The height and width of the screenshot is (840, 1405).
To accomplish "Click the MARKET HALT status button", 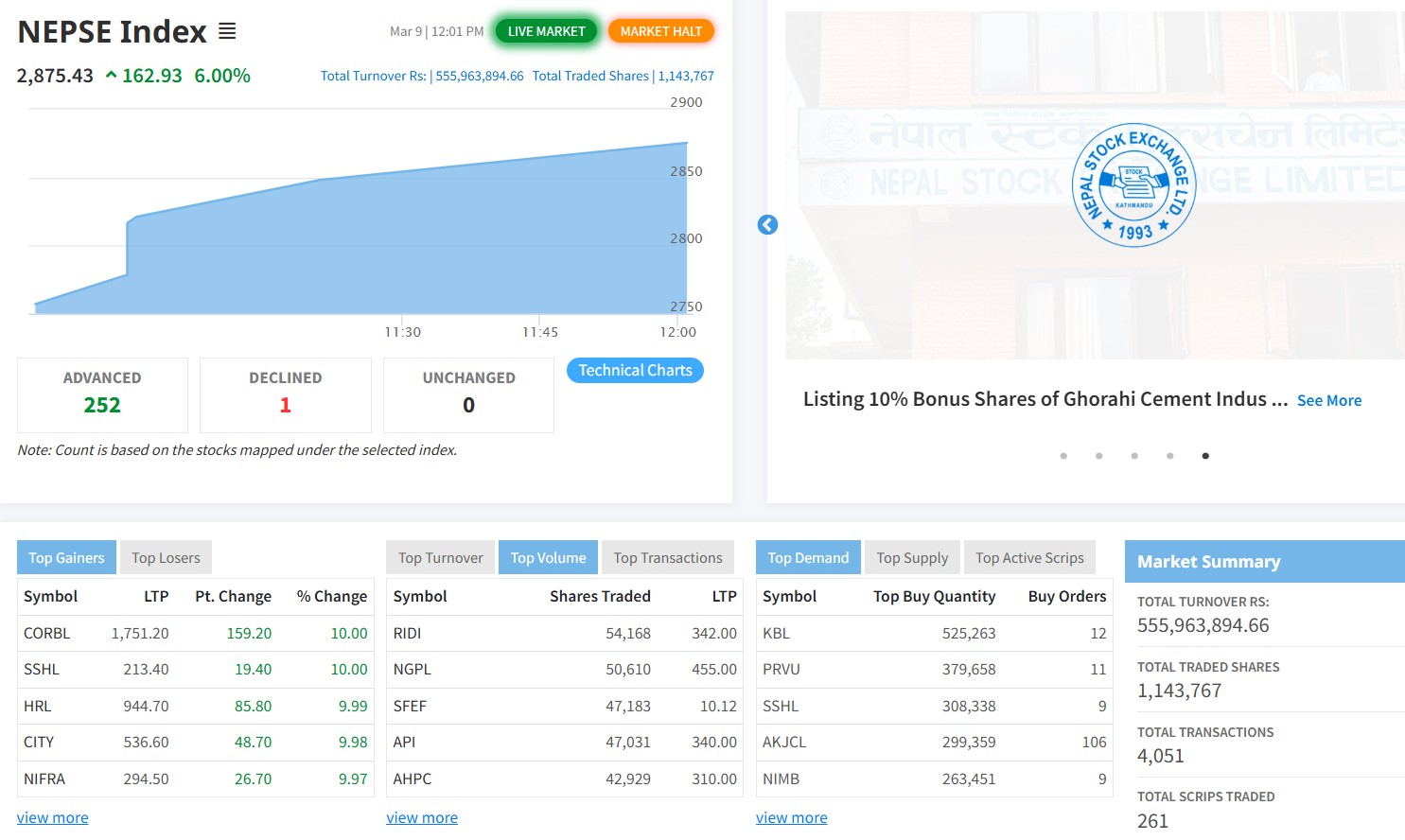I will click(660, 31).
